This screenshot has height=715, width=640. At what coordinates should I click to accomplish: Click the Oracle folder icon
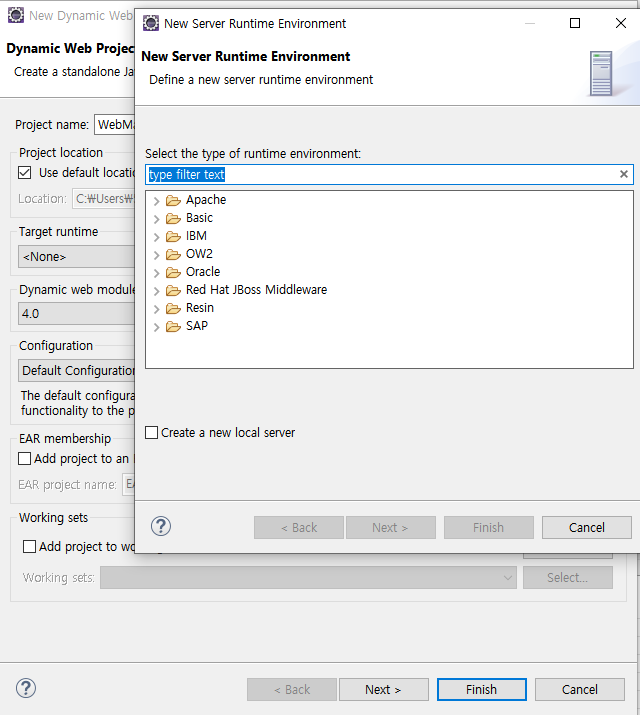[173, 272]
